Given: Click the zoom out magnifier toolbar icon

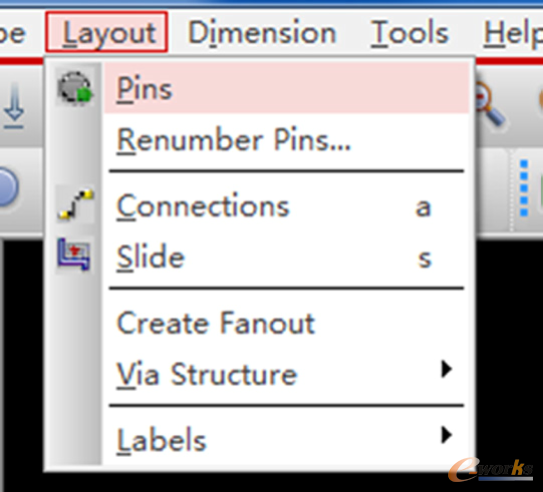Looking at the screenshot, I should click(x=490, y=104).
